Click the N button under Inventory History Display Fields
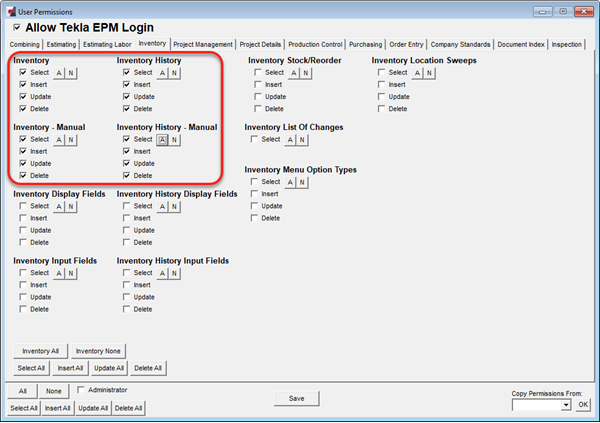Viewport: 600px width, 423px height. (174, 207)
